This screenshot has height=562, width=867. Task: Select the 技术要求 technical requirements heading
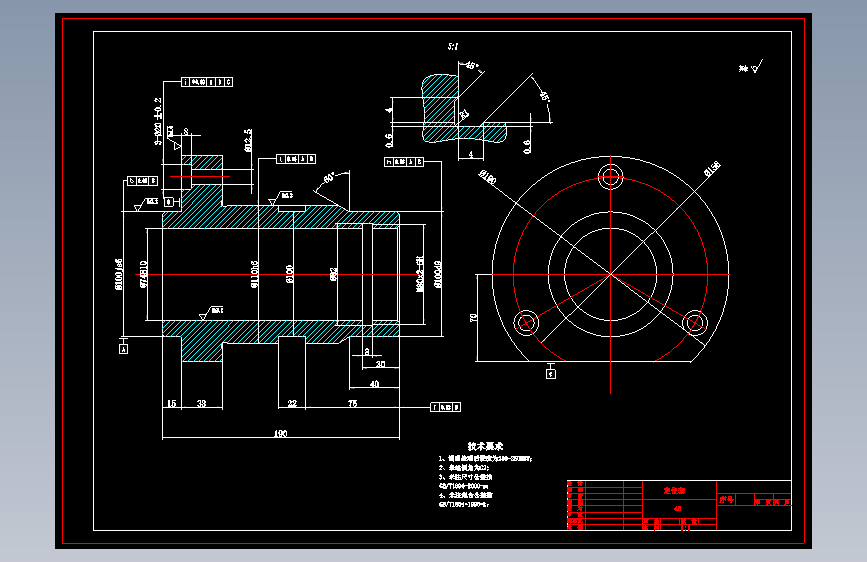[485, 446]
